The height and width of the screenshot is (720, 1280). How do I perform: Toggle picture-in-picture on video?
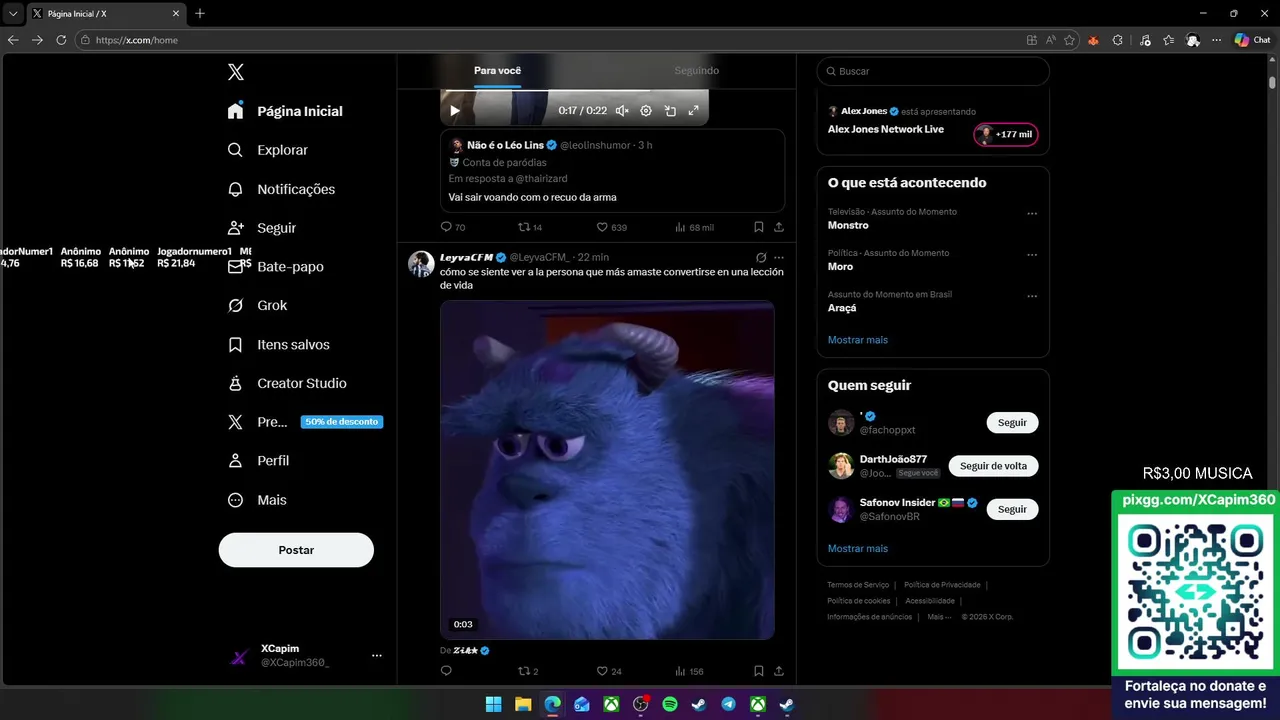670,111
